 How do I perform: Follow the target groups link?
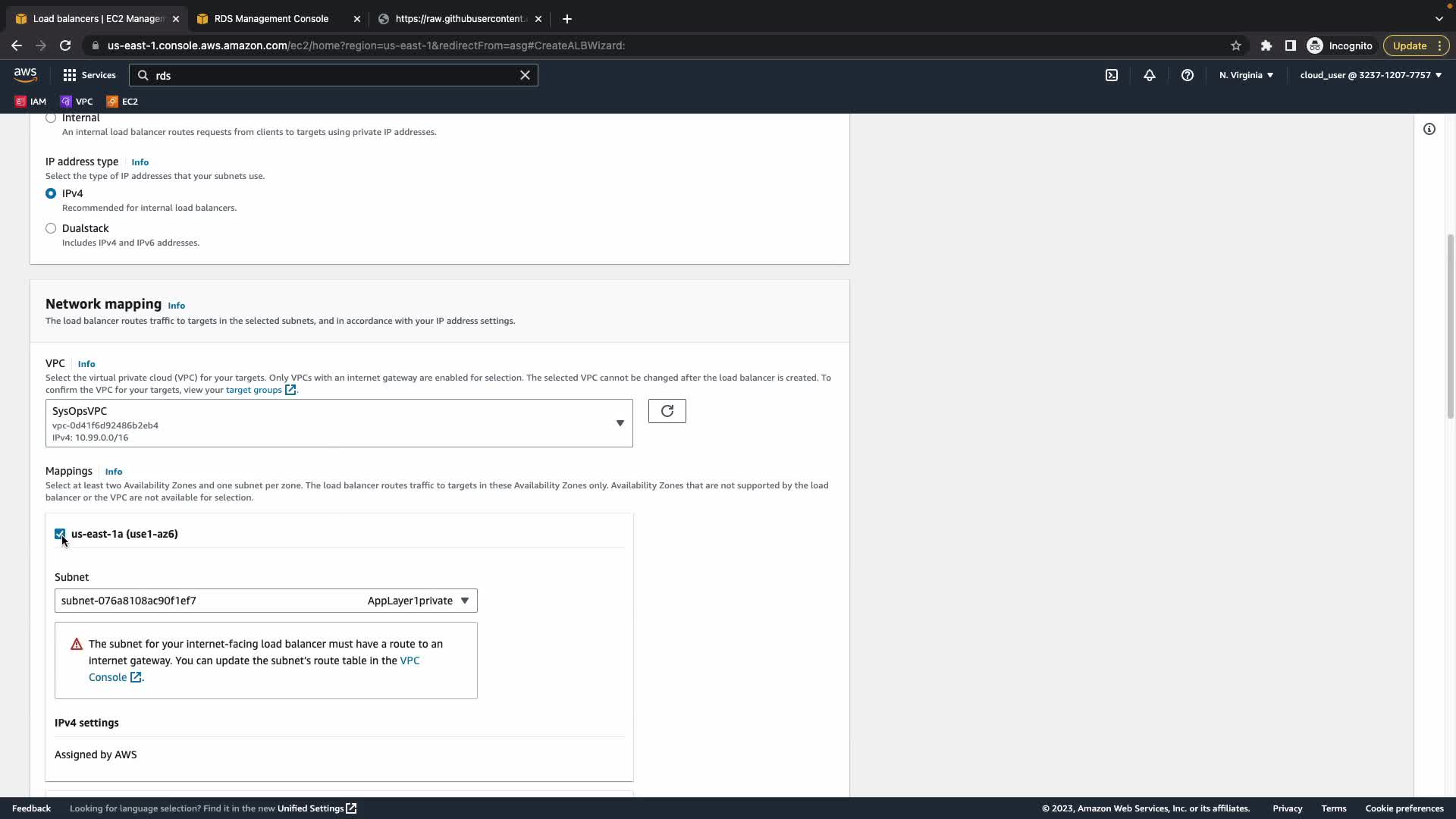[254, 390]
